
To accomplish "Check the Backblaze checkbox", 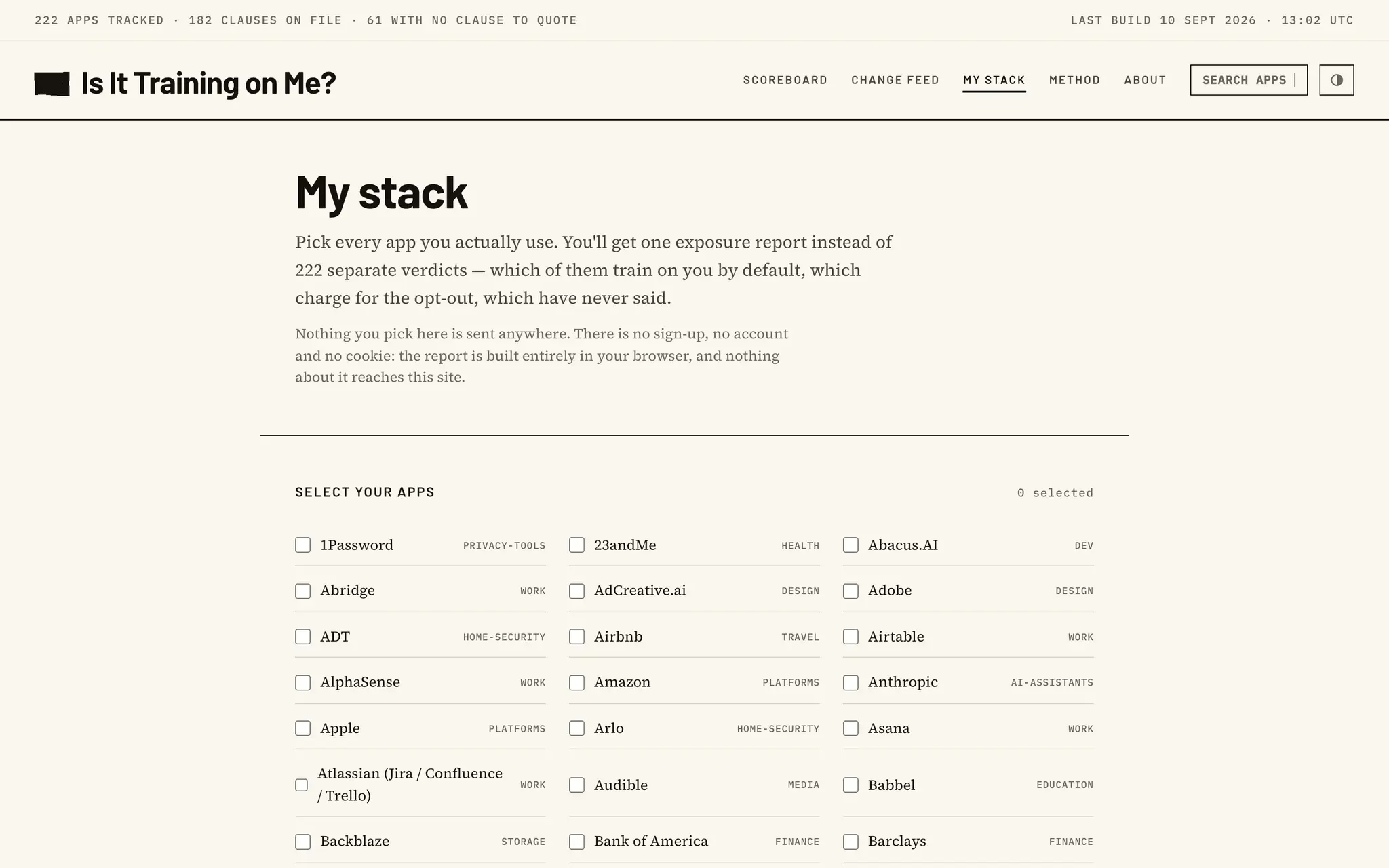I will [303, 842].
